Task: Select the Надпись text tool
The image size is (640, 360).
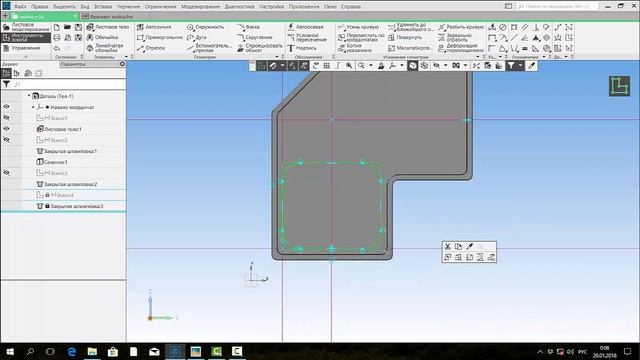Action: (302, 48)
